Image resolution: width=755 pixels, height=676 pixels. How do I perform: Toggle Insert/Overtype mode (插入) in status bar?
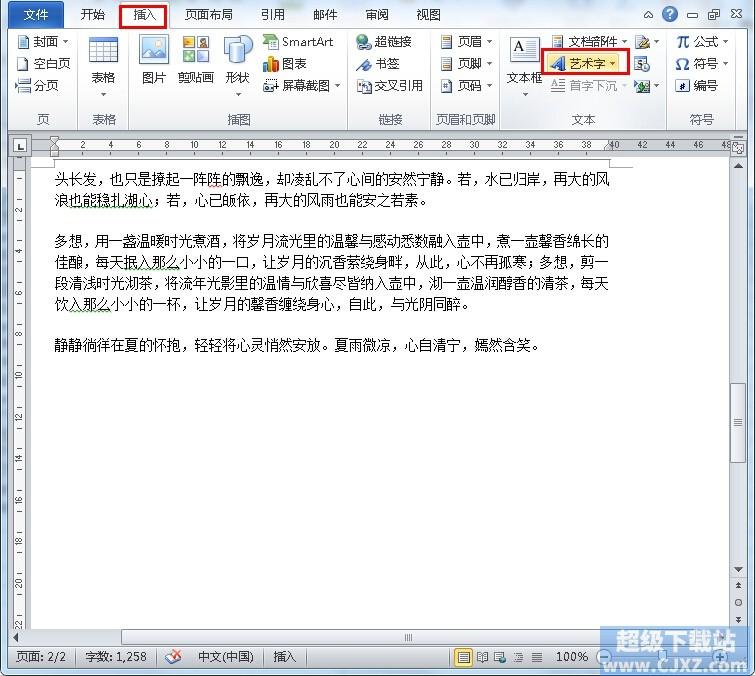coord(285,657)
